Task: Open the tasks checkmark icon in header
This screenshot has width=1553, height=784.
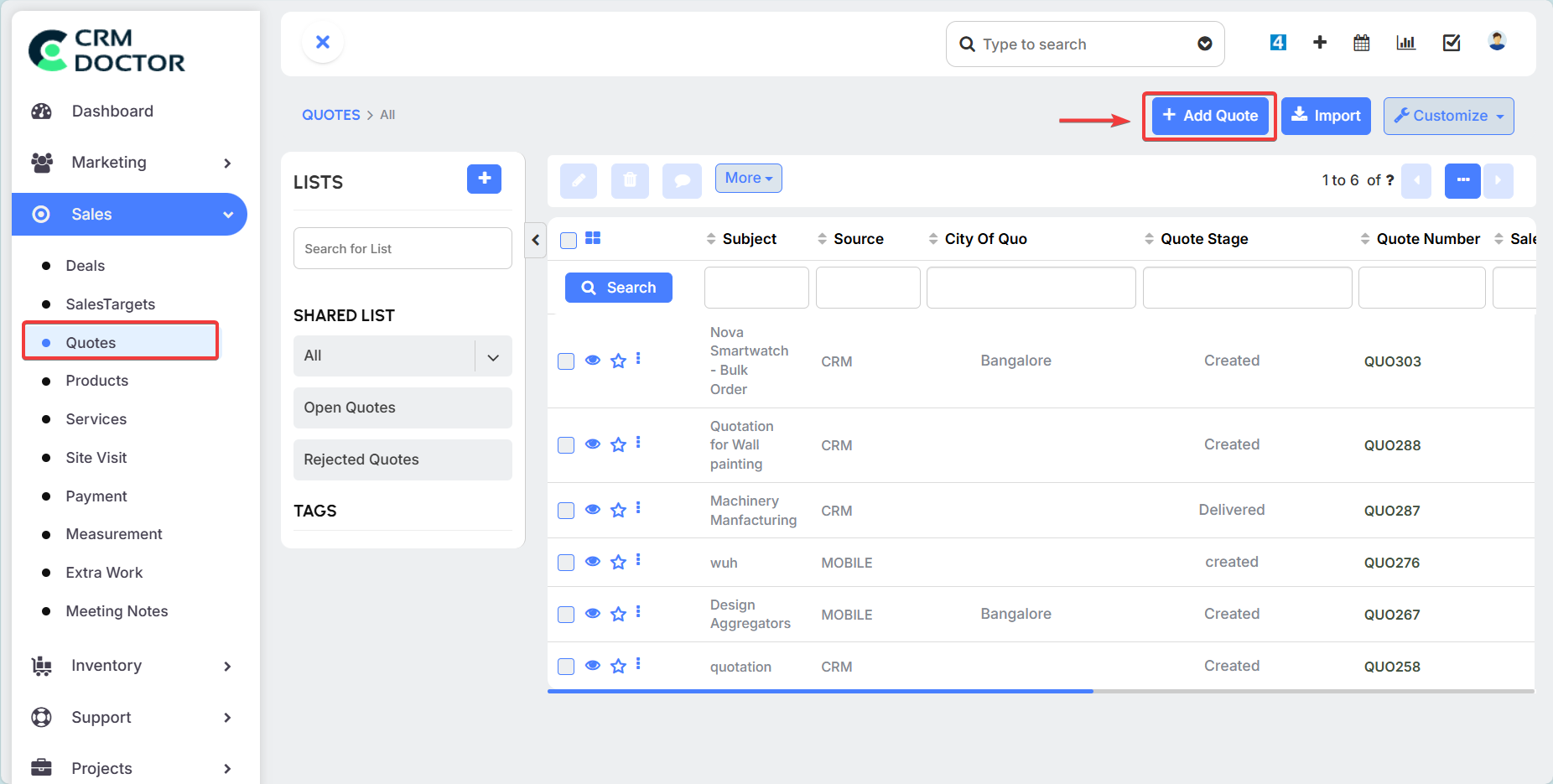Action: pyautogui.click(x=1451, y=43)
